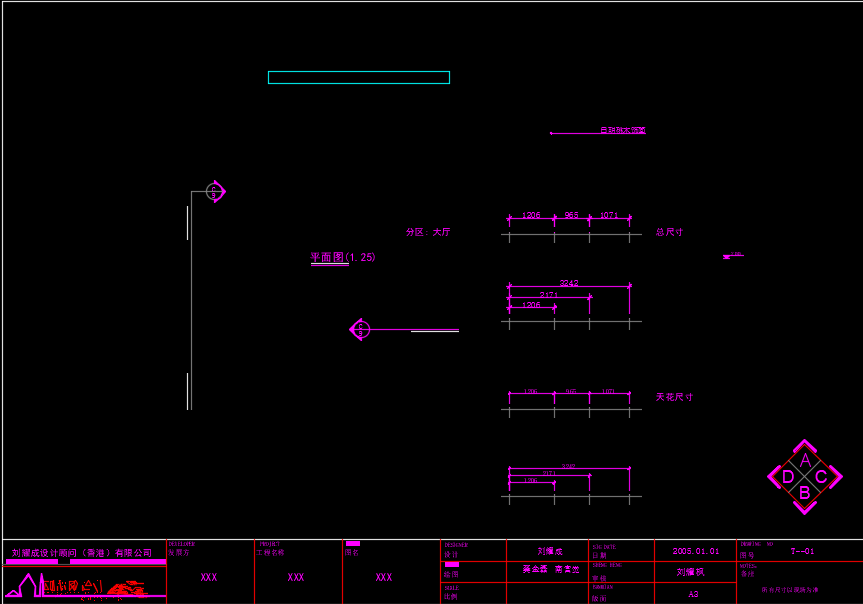Image resolution: width=863 pixels, height=604 pixels.
Task: Select the date 2005.01.01
Action: pyautogui.click(x=696, y=551)
